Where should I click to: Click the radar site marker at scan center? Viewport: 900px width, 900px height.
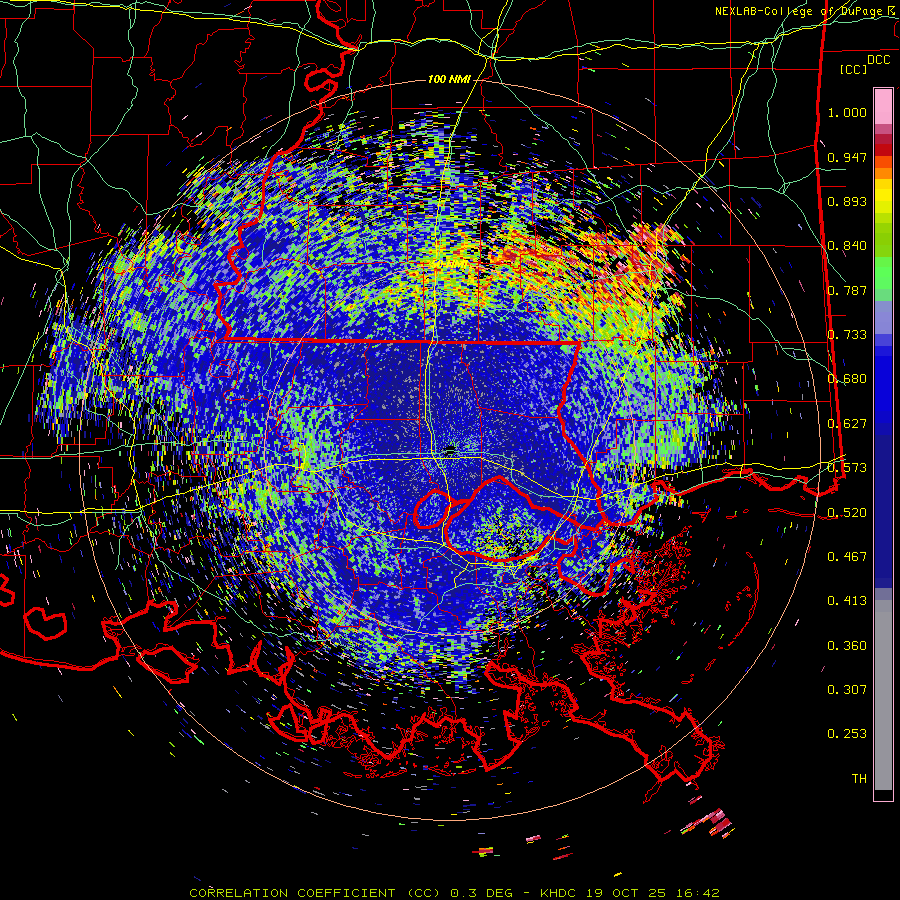[451, 449]
